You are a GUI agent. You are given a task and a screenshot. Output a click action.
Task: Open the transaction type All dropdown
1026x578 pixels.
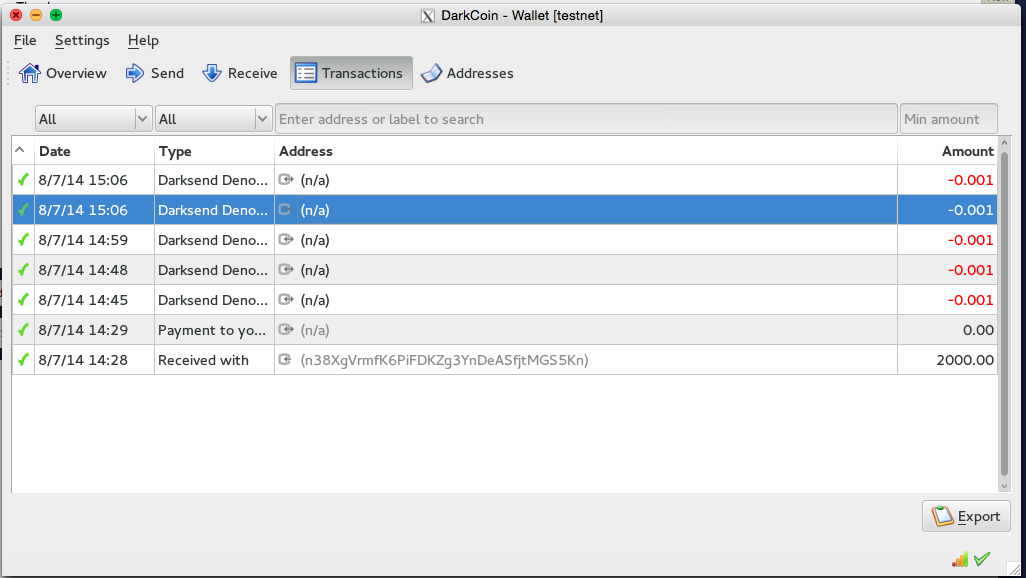coord(213,119)
